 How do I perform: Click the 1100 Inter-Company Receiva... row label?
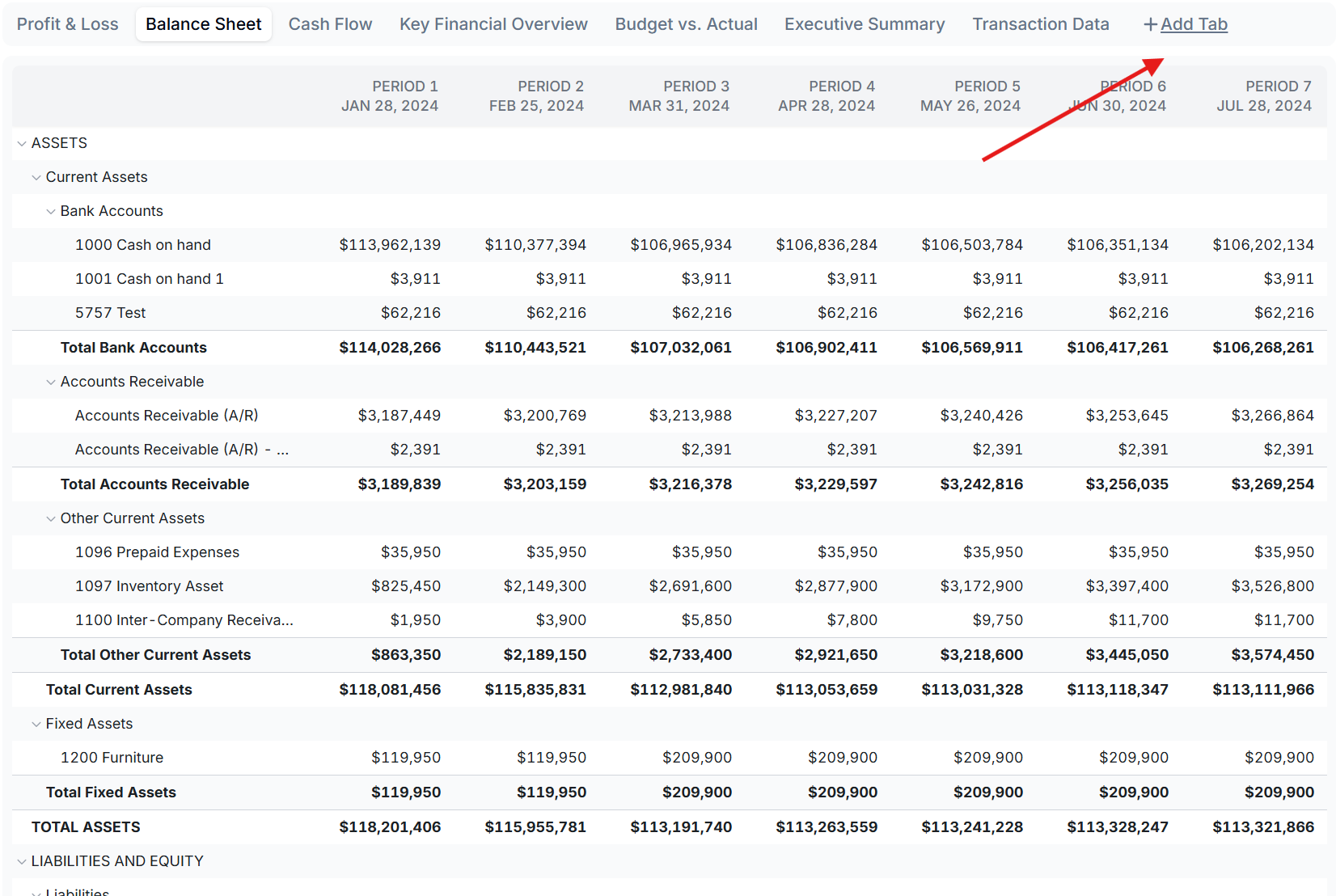[x=184, y=620]
